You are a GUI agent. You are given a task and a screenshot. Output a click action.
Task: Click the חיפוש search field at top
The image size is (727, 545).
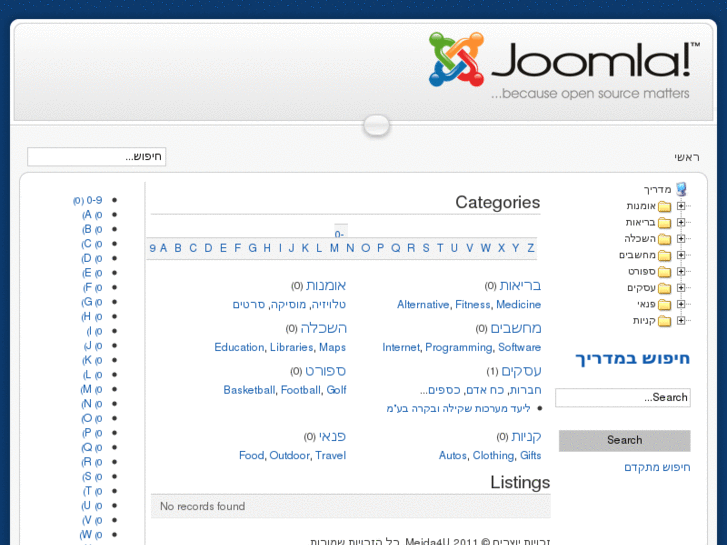point(96,156)
